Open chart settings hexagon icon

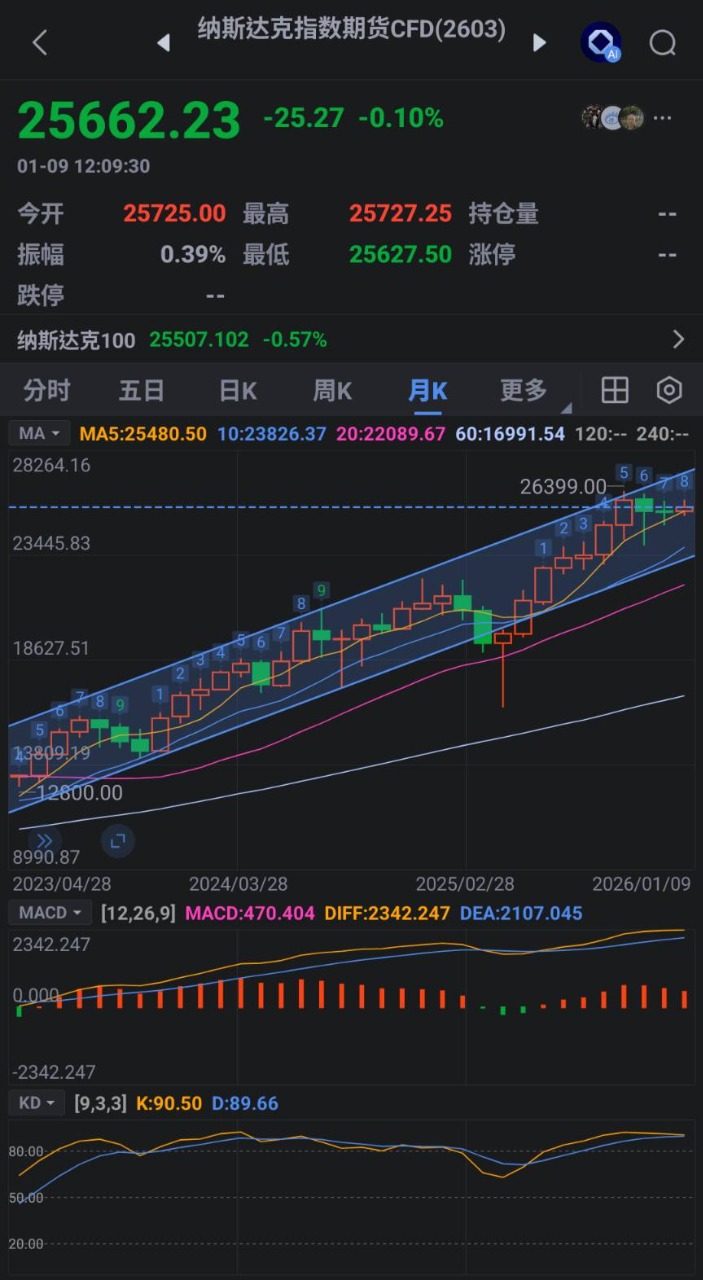(669, 390)
